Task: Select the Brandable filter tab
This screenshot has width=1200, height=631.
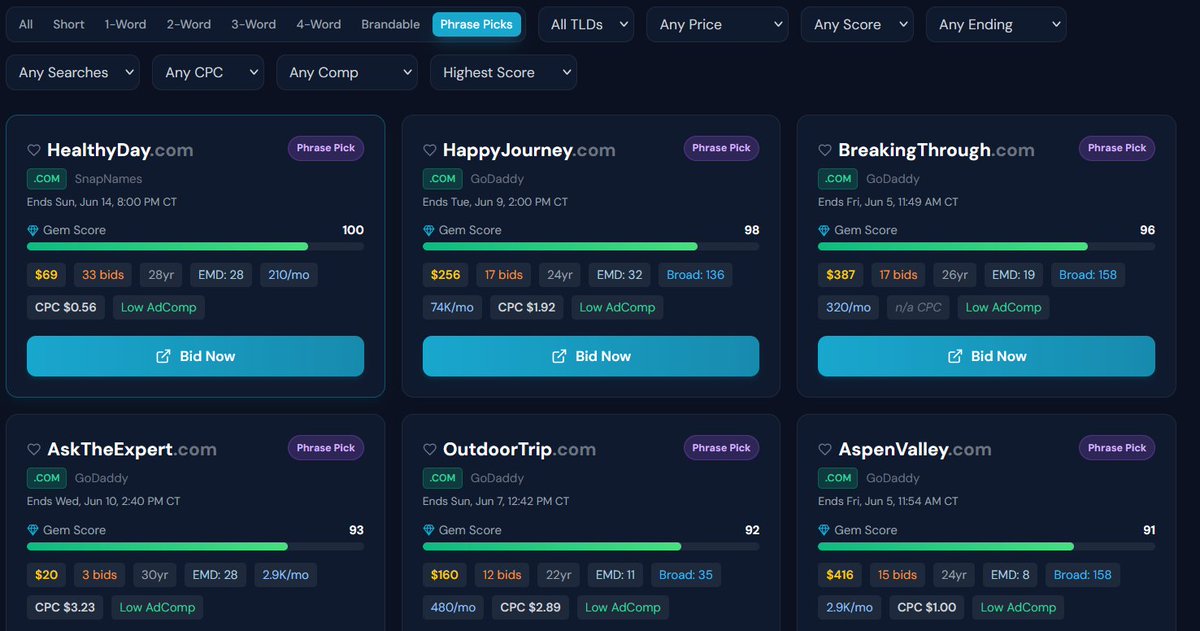Action: click(x=391, y=24)
